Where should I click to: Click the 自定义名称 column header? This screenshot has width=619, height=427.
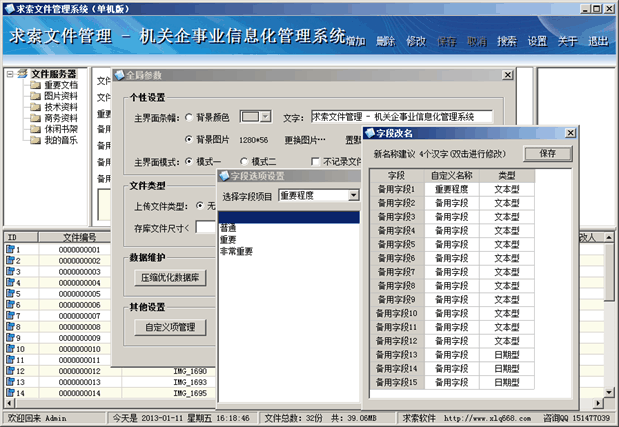[x=452, y=176]
